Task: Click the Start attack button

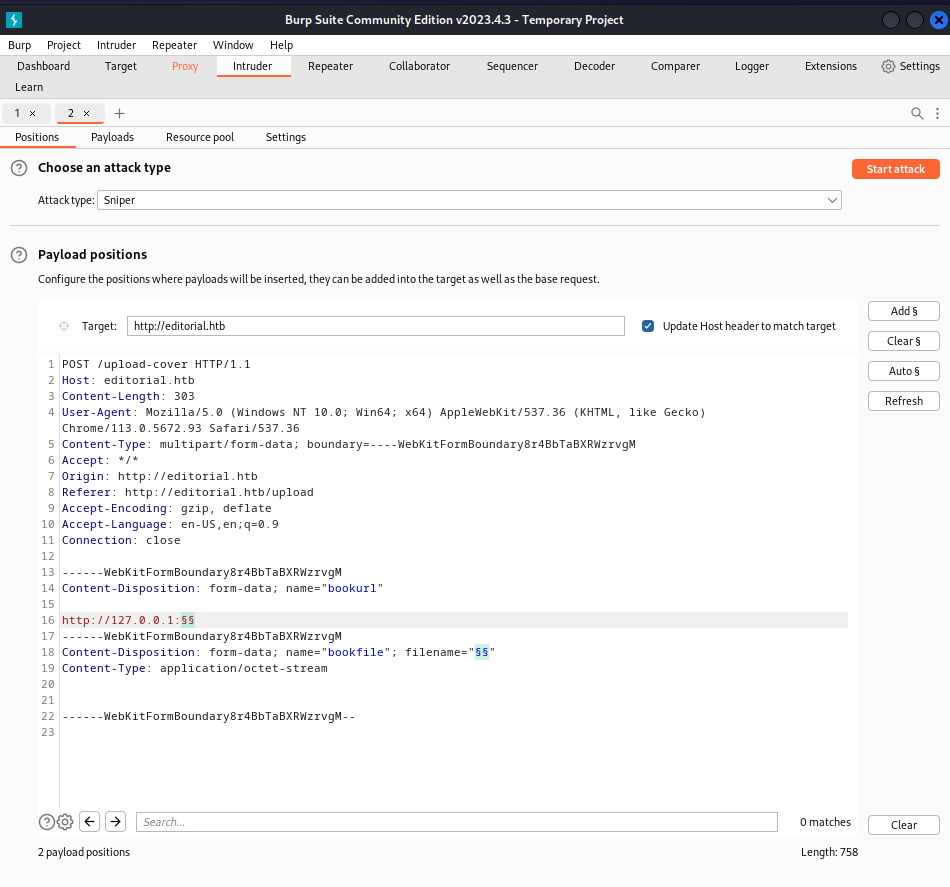Action: 895,169
